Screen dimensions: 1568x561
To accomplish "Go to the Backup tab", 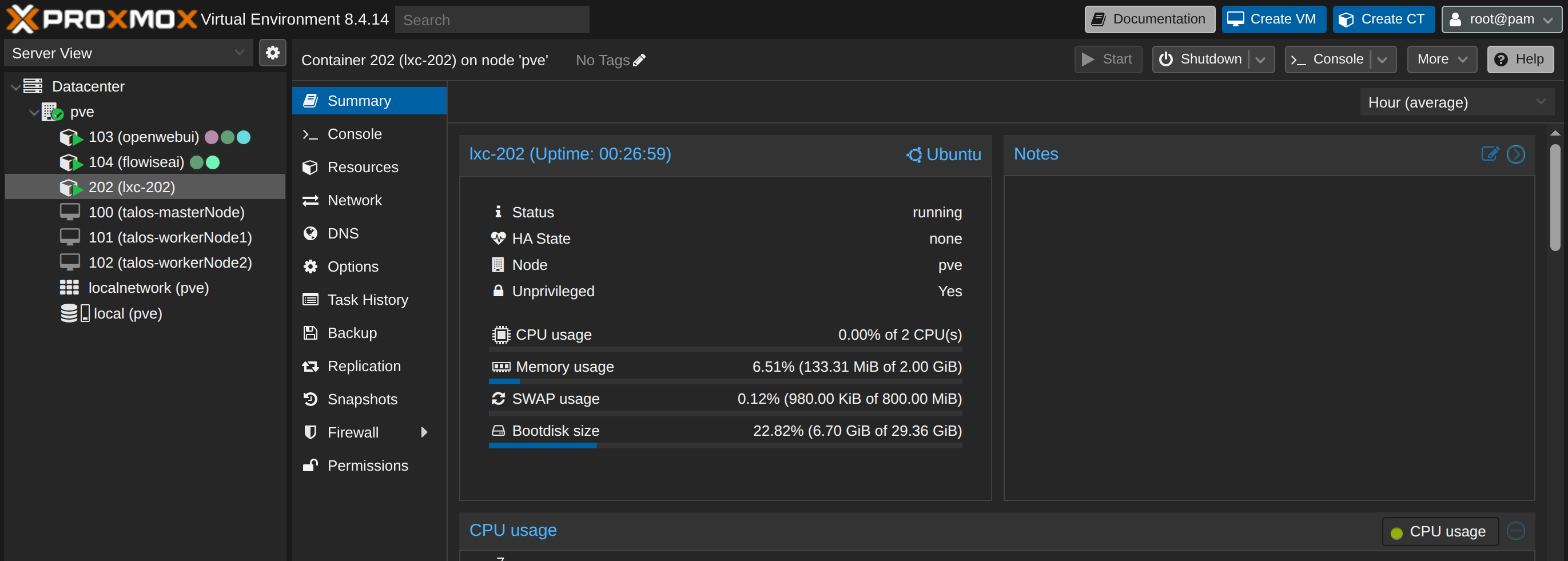I will click(x=369, y=333).
